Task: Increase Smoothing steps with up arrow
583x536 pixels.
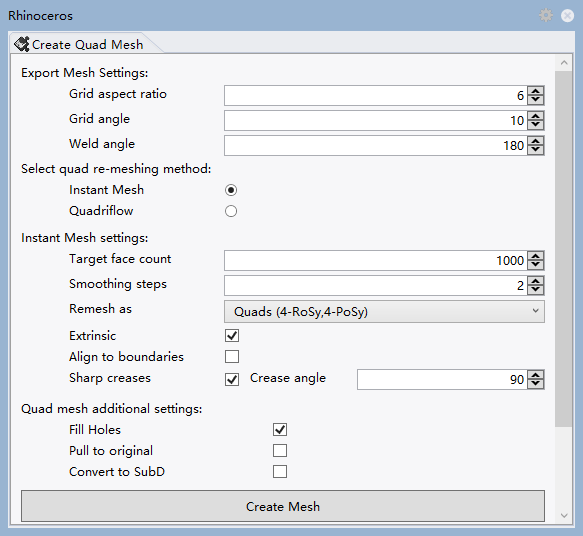Action: click(x=535, y=281)
